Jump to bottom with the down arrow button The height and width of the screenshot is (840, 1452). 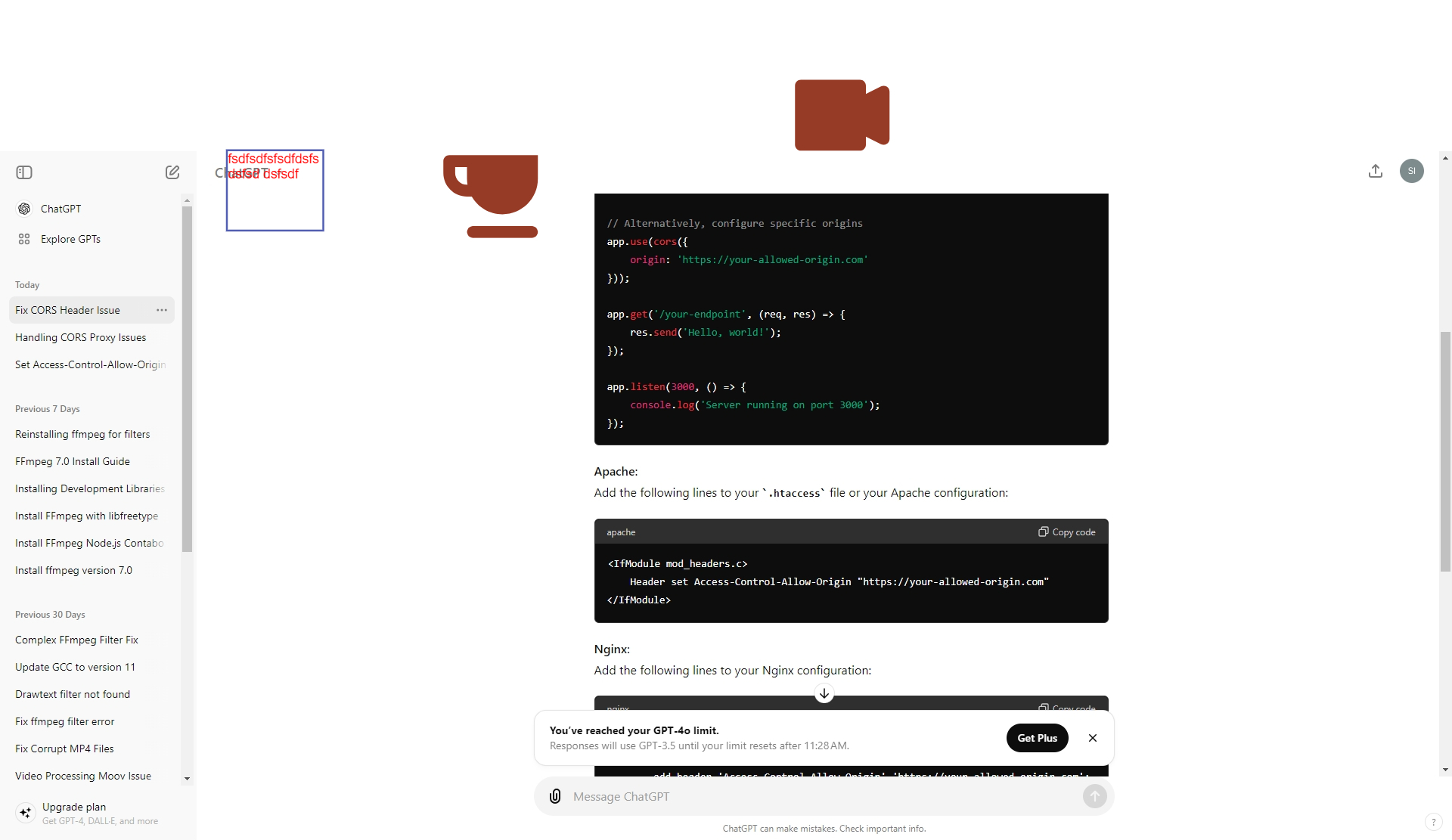(x=824, y=693)
